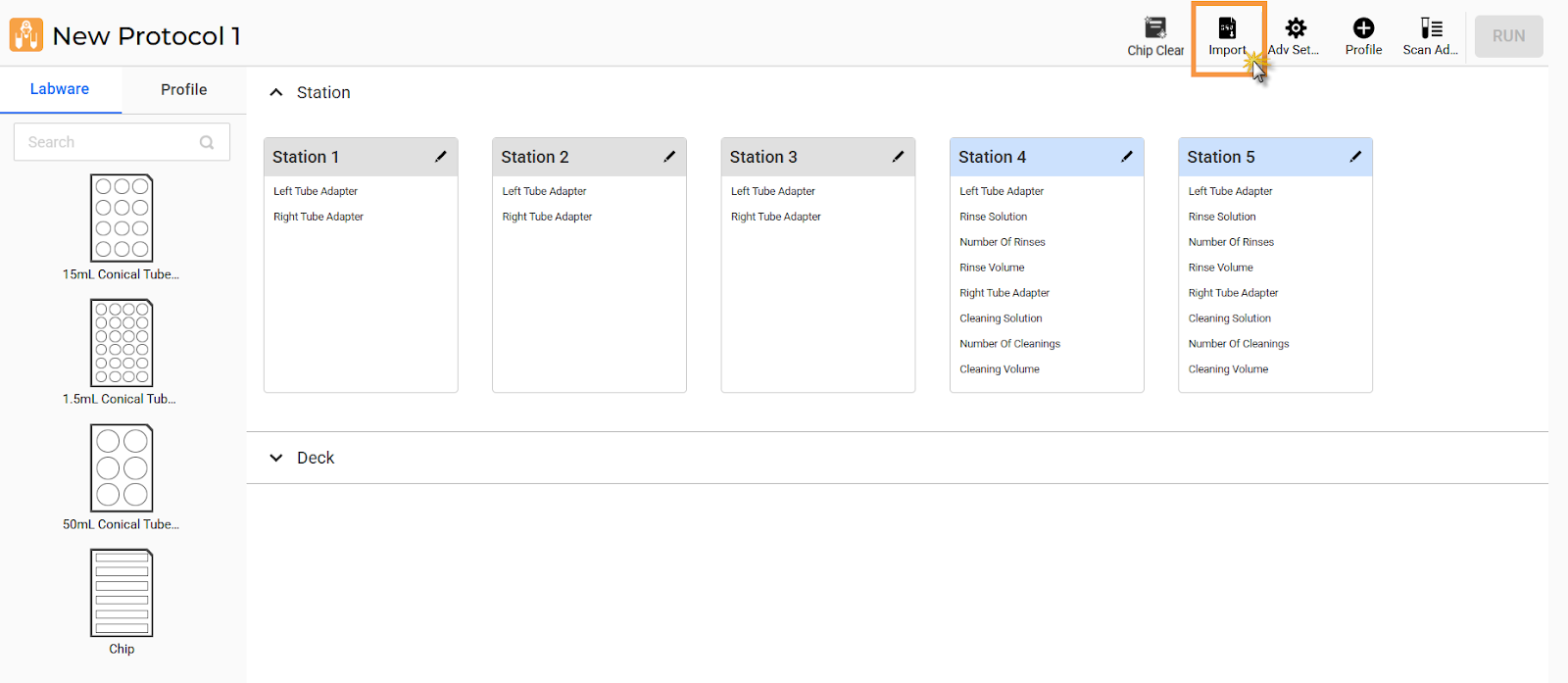Image resolution: width=1568 pixels, height=683 pixels.
Task: Add a new Profile with plus icon
Action: (x=1363, y=28)
